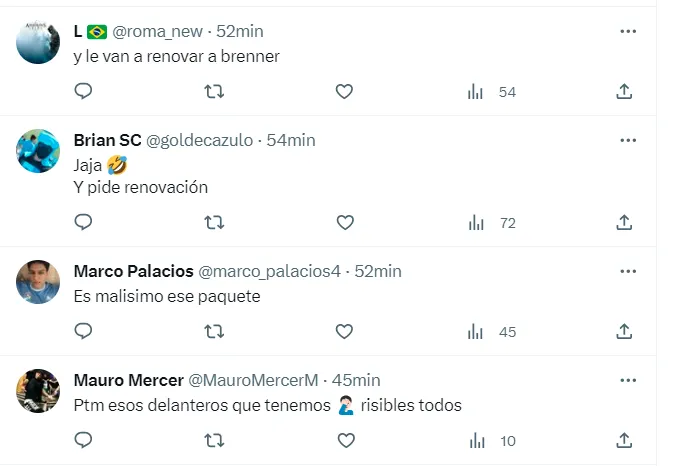Retweet Mauro Mercer's tweet

coord(214,440)
